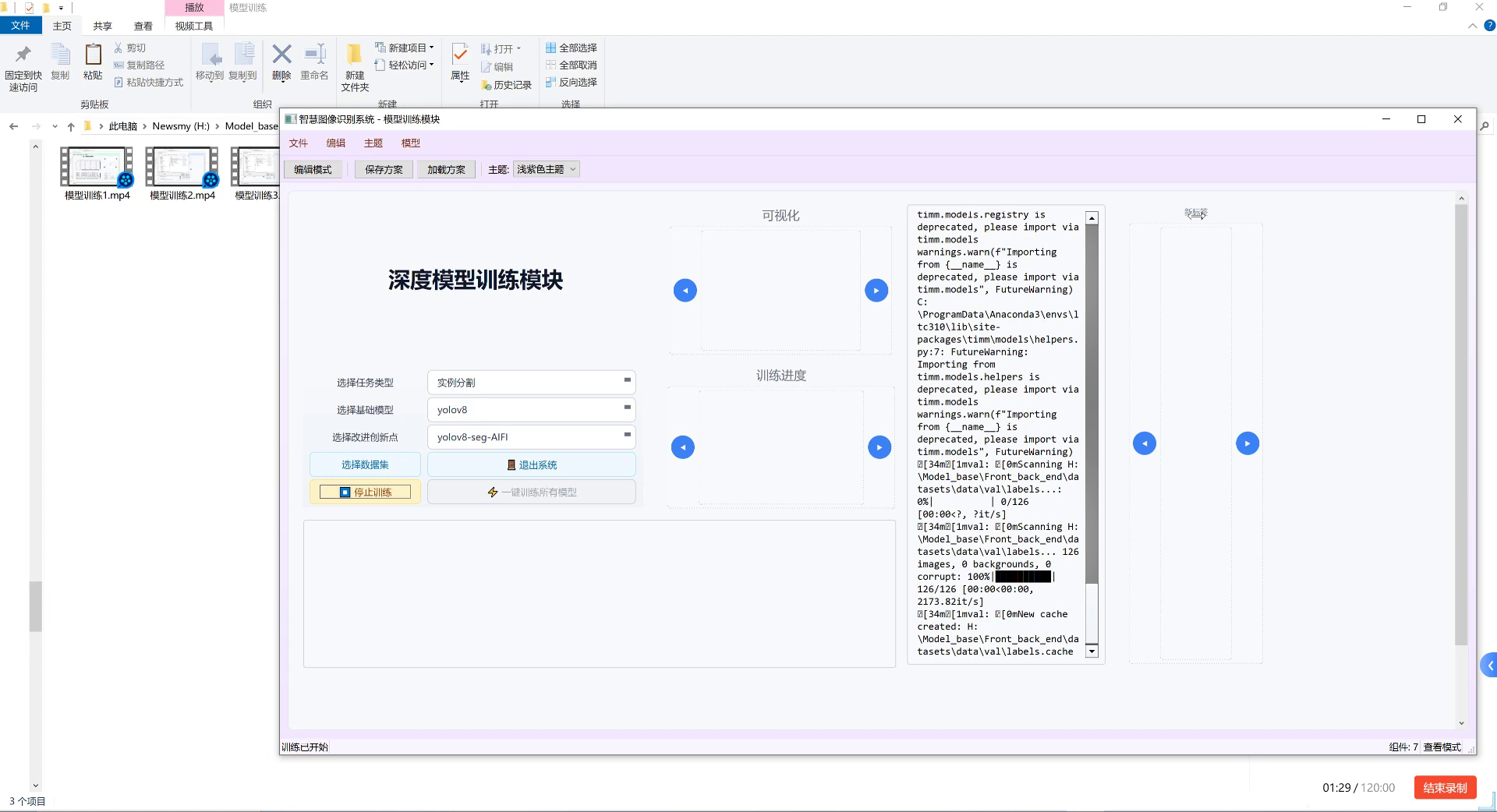Click the 复制 icon in Explorer ribbon
This screenshot has width=1497, height=812.
(x=60, y=55)
